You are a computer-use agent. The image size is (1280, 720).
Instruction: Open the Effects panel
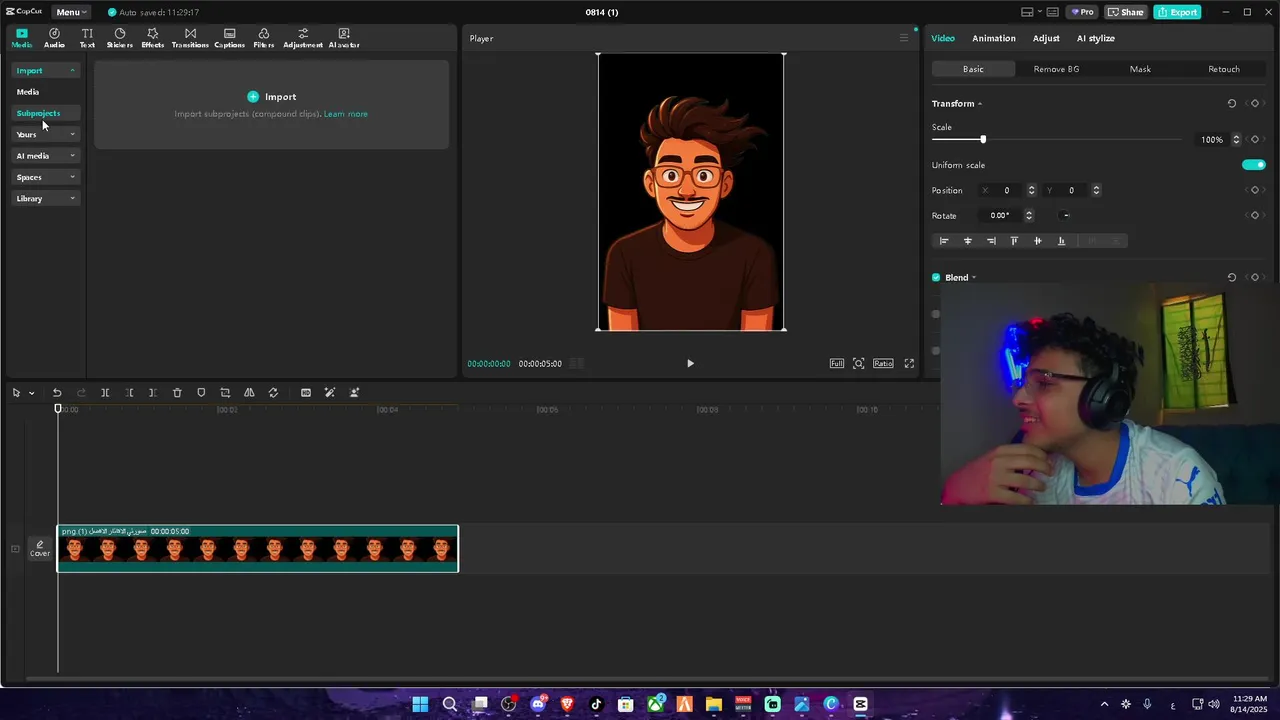coord(152,38)
